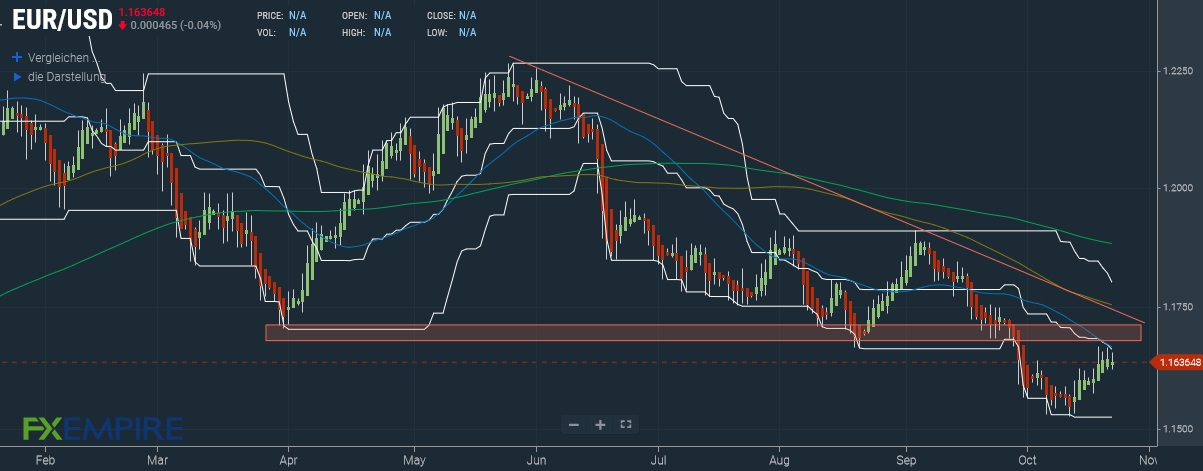The image size is (1203, 471).
Task: Zoom in with the plus chart icon
Action: 600,425
